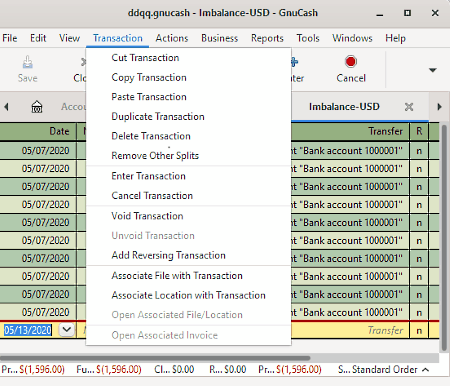Click the Date column header
The width and height of the screenshot is (450, 386).
(x=38, y=131)
